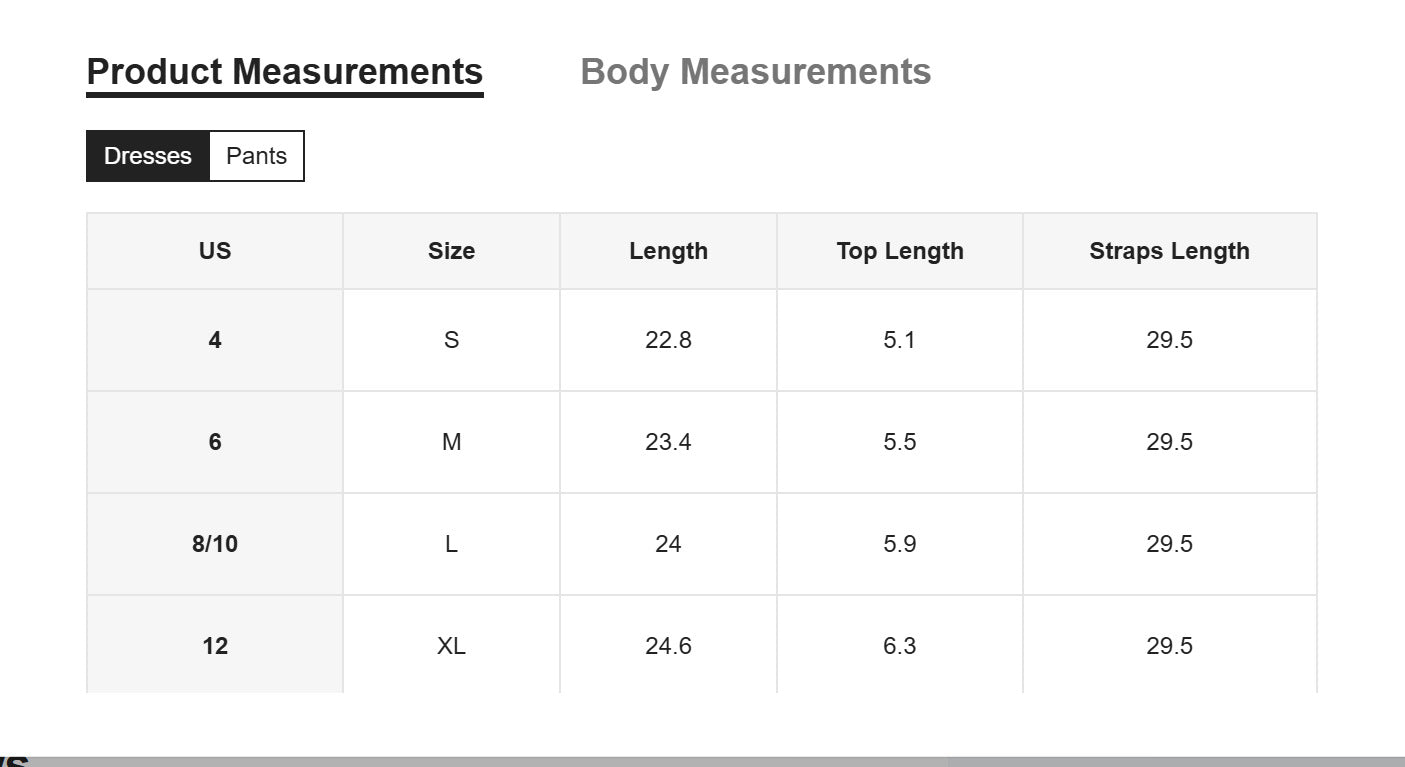Screen dimensions: 1405x767
Task: Select the Straps Length column header
Action: tap(1169, 251)
